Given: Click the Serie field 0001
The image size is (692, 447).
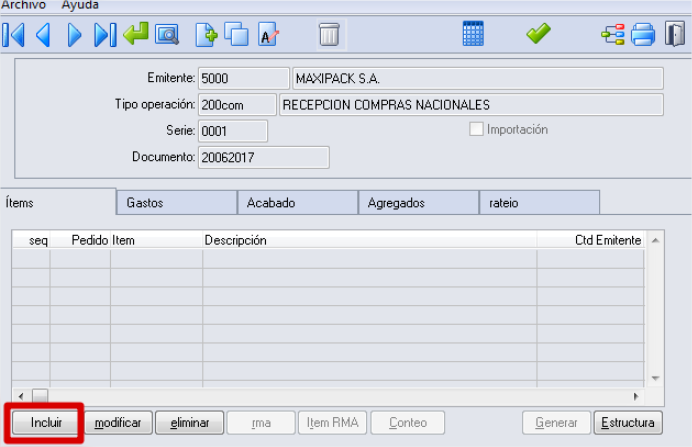Looking at the screenshot, I should (233, 131).
